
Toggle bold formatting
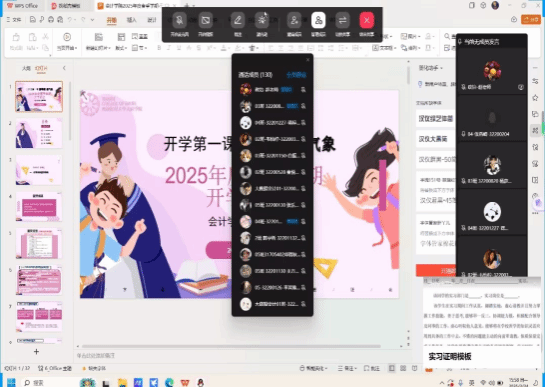[159, 48]
